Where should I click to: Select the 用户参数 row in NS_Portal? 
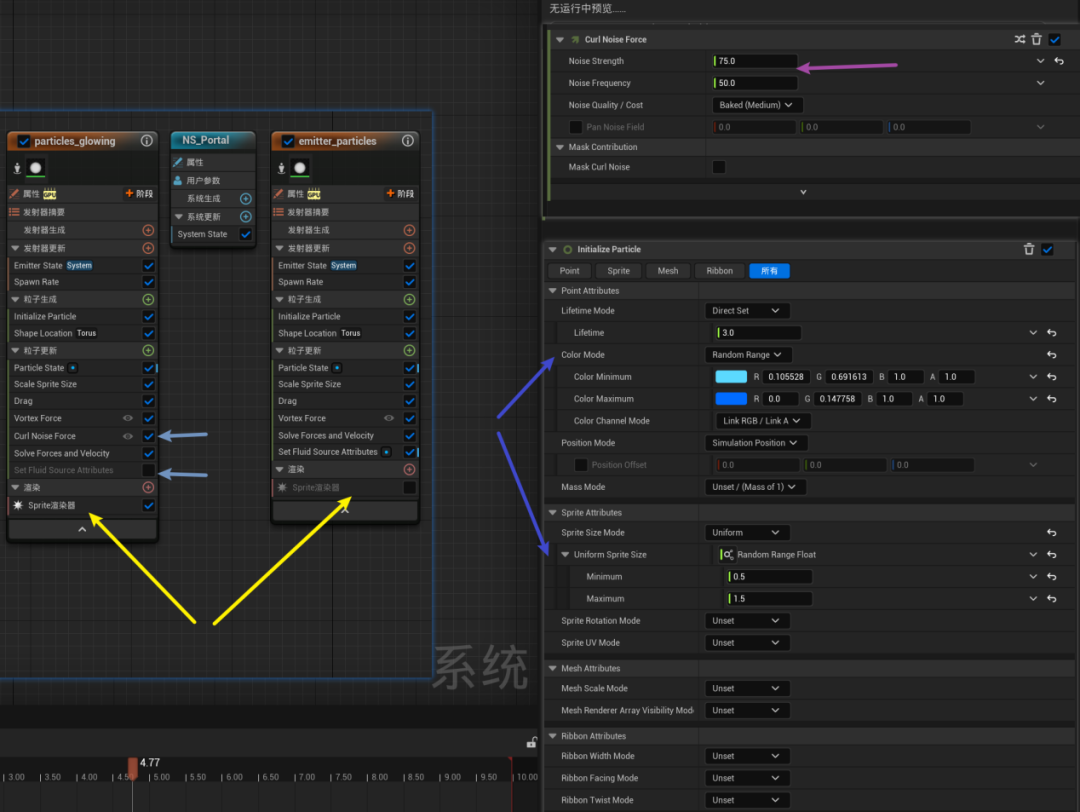pyautogui.click(x=213, y=180)
